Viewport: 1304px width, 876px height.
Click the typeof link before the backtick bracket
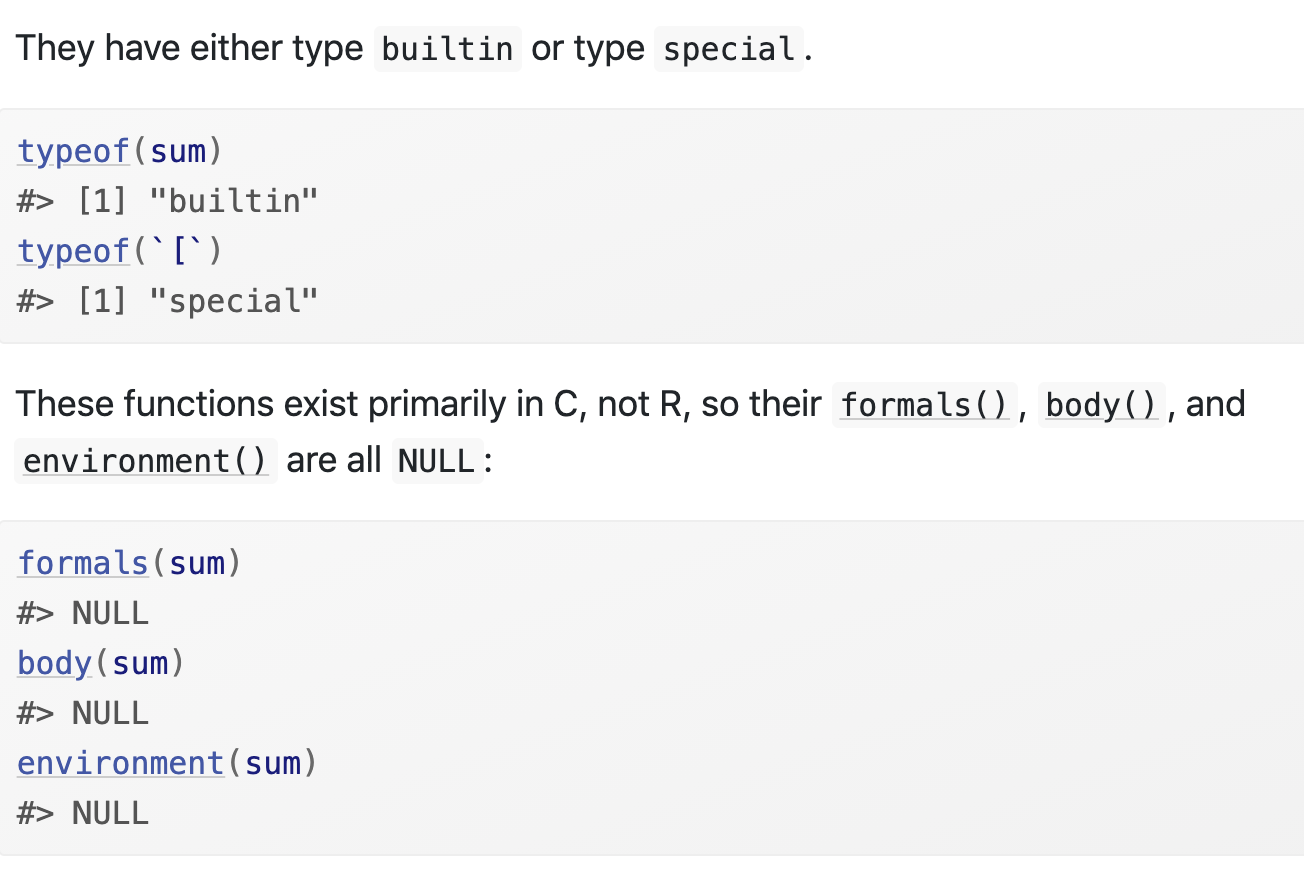[74, 251]
